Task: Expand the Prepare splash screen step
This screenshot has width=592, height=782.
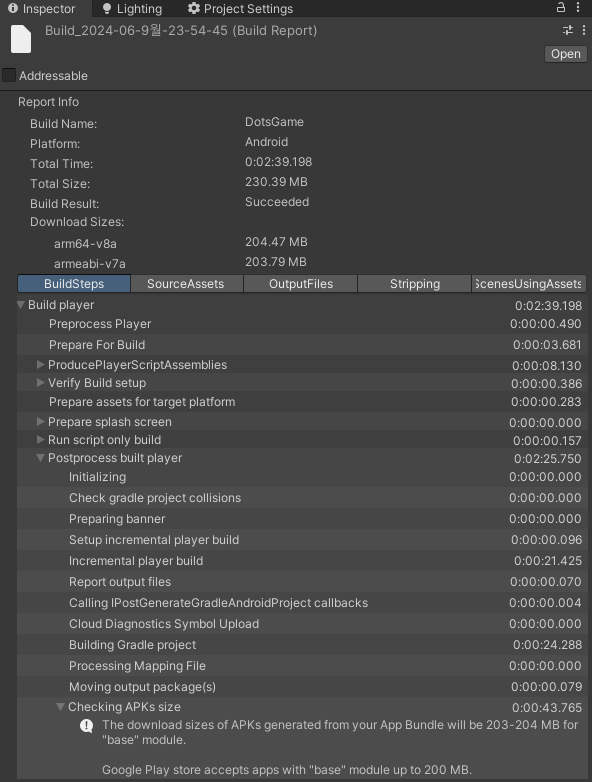Action: tap(41, 422)
